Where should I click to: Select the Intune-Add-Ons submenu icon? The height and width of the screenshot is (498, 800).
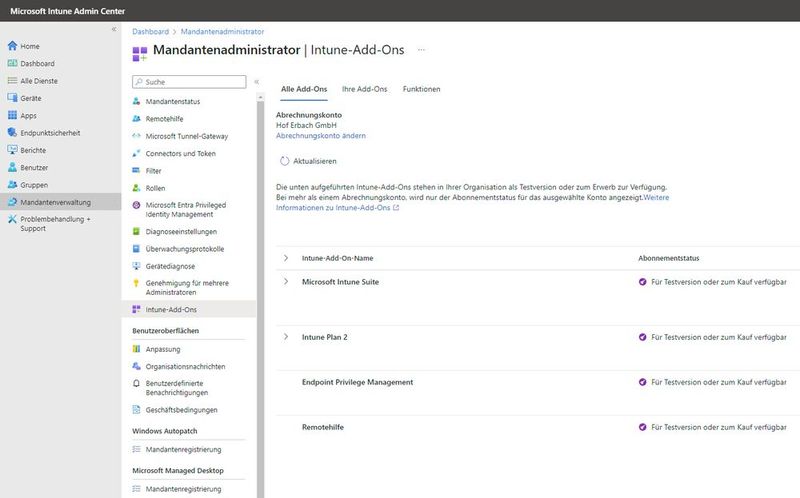click(x=136, y=309)
